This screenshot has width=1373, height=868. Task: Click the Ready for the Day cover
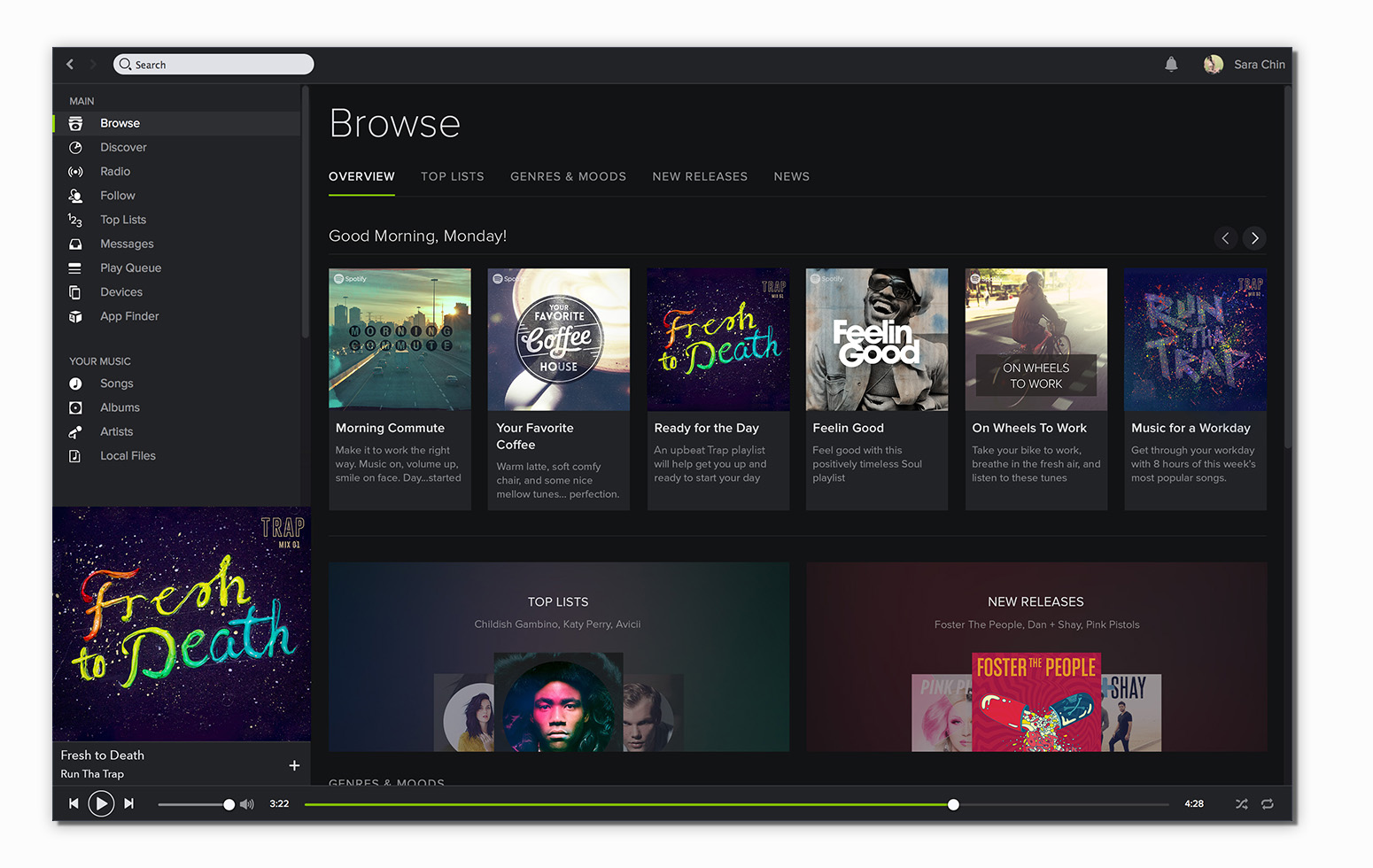coord(718,339)
